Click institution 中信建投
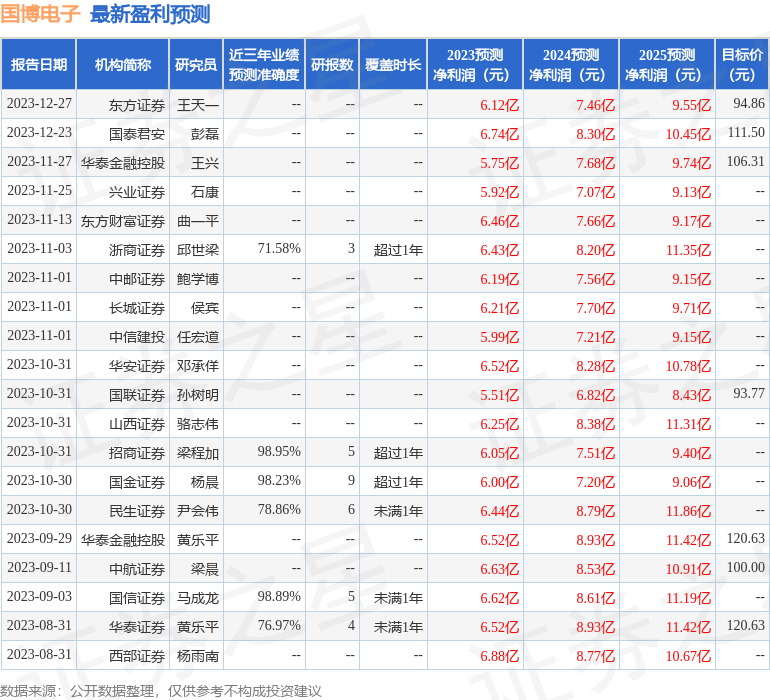The height and width of the screenshot is (700, 770). tap(137, 337)
